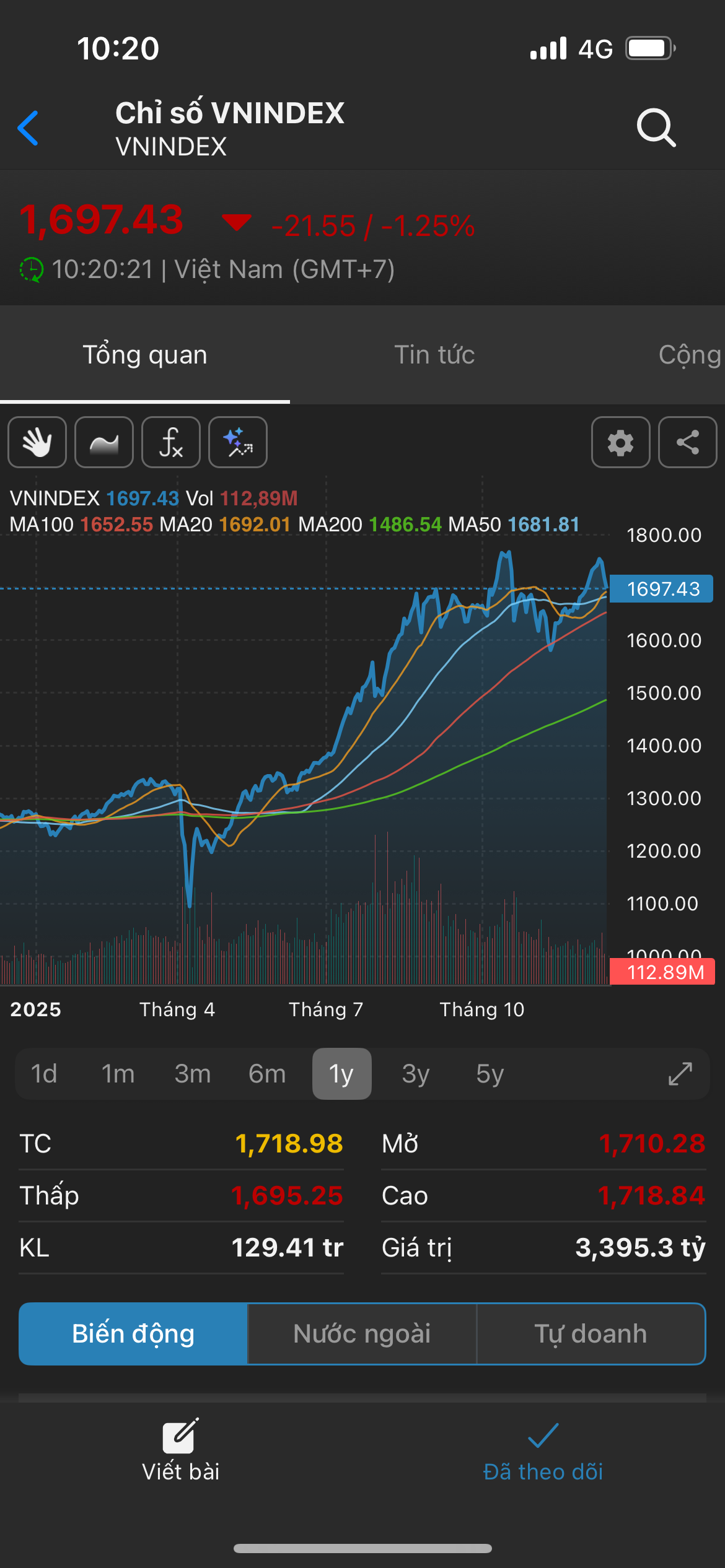The image size is (725, 1568).
Task: Select the 3y time range
Action: click(415, 1074)
